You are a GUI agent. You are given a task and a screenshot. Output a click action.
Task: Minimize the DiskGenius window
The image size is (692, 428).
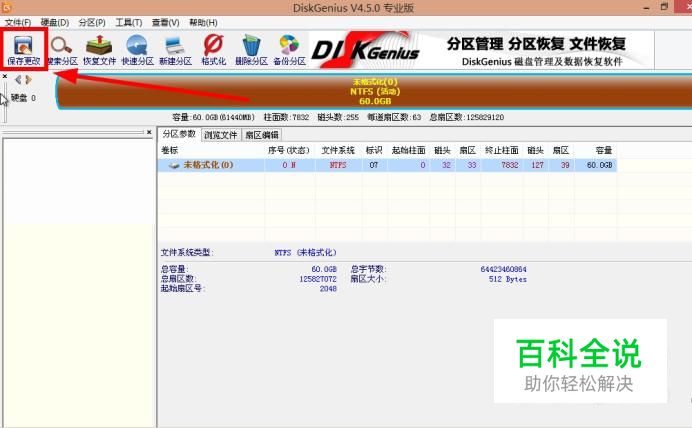647,8
